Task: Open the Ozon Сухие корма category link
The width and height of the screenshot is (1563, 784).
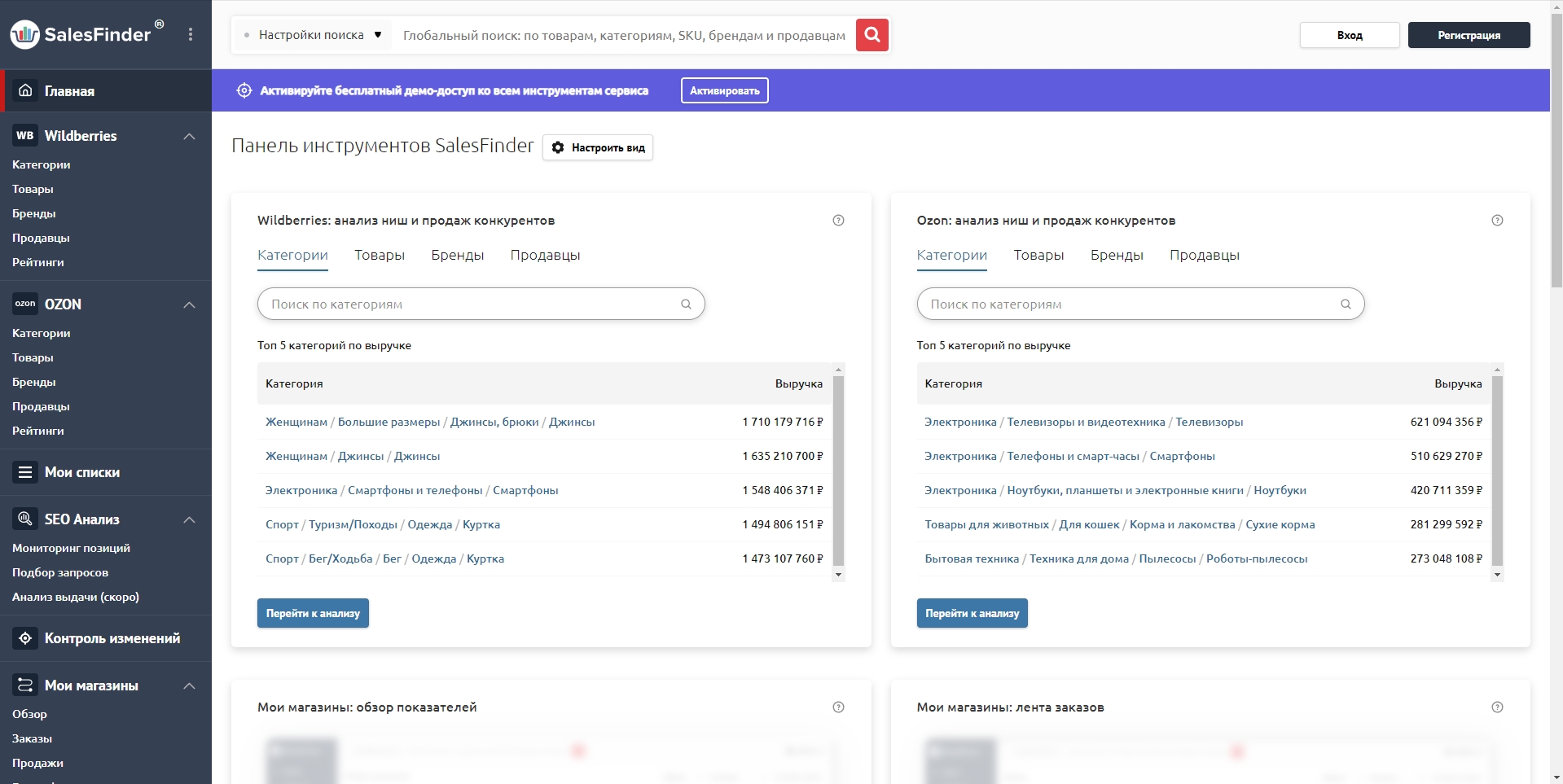Action: 1280,524
